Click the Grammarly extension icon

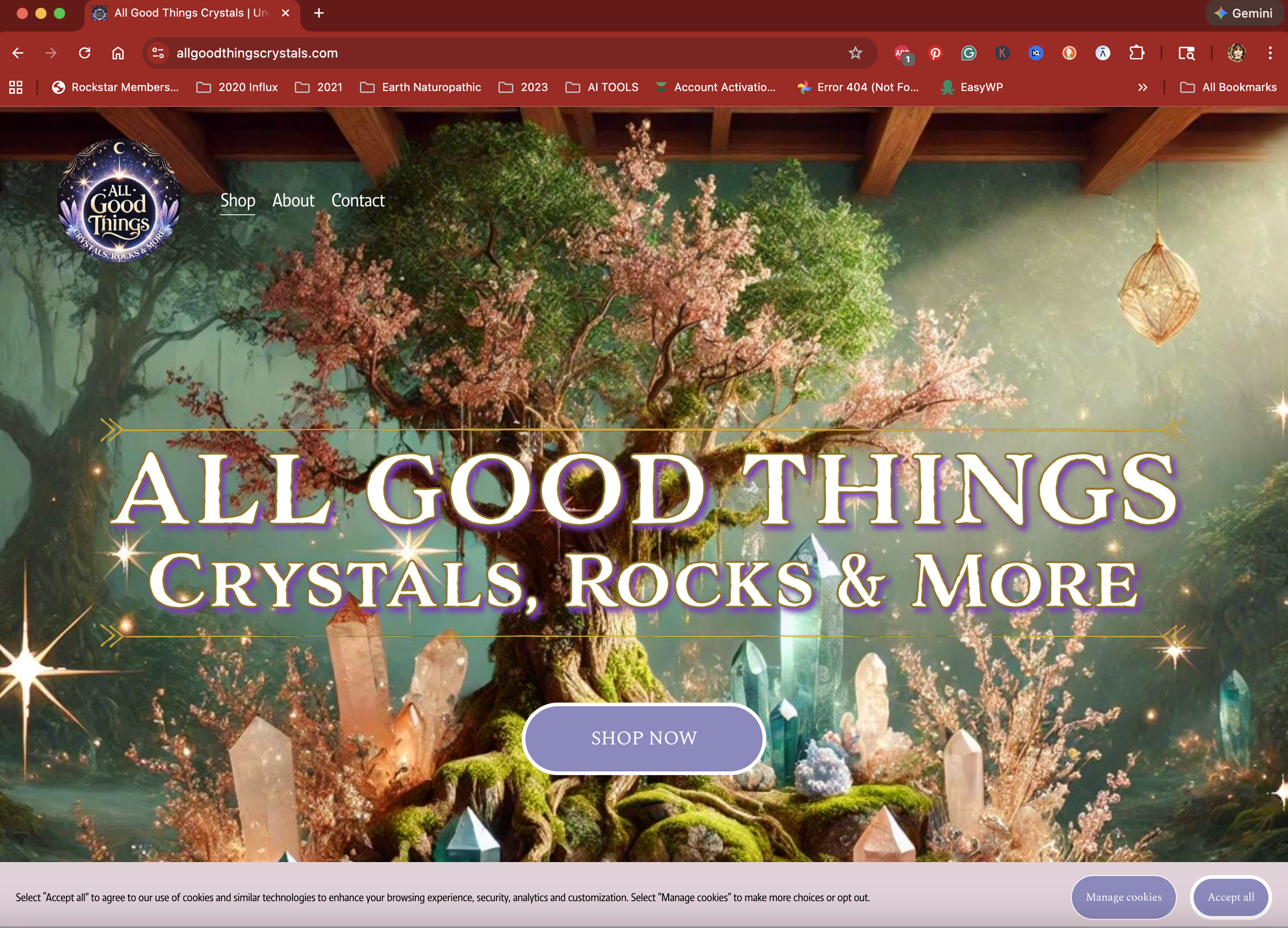968,54
